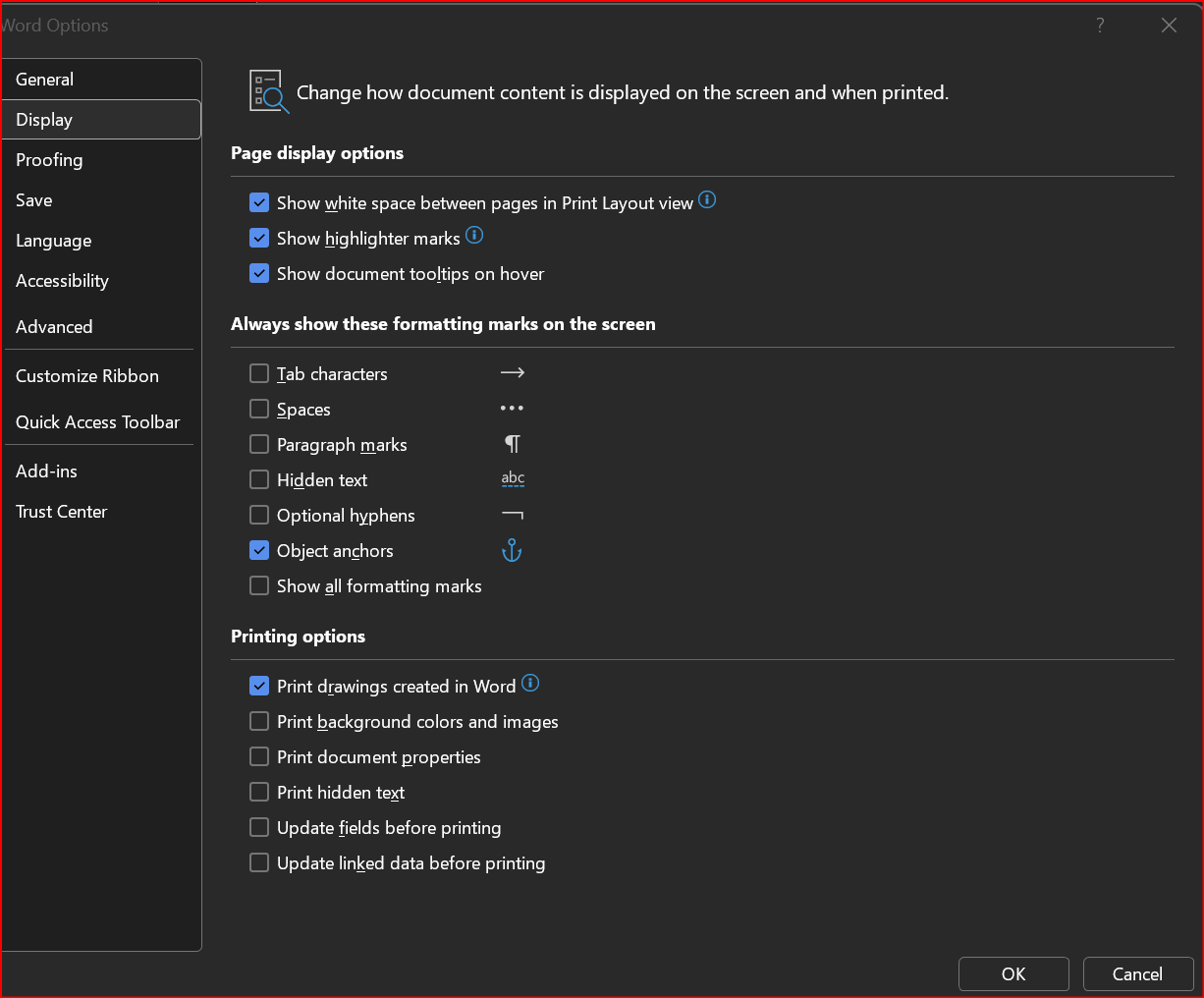Enable Update linked data before printing
Image resolution: width=1204 pixels, height=998 pixels.
[x=259, y=862]
